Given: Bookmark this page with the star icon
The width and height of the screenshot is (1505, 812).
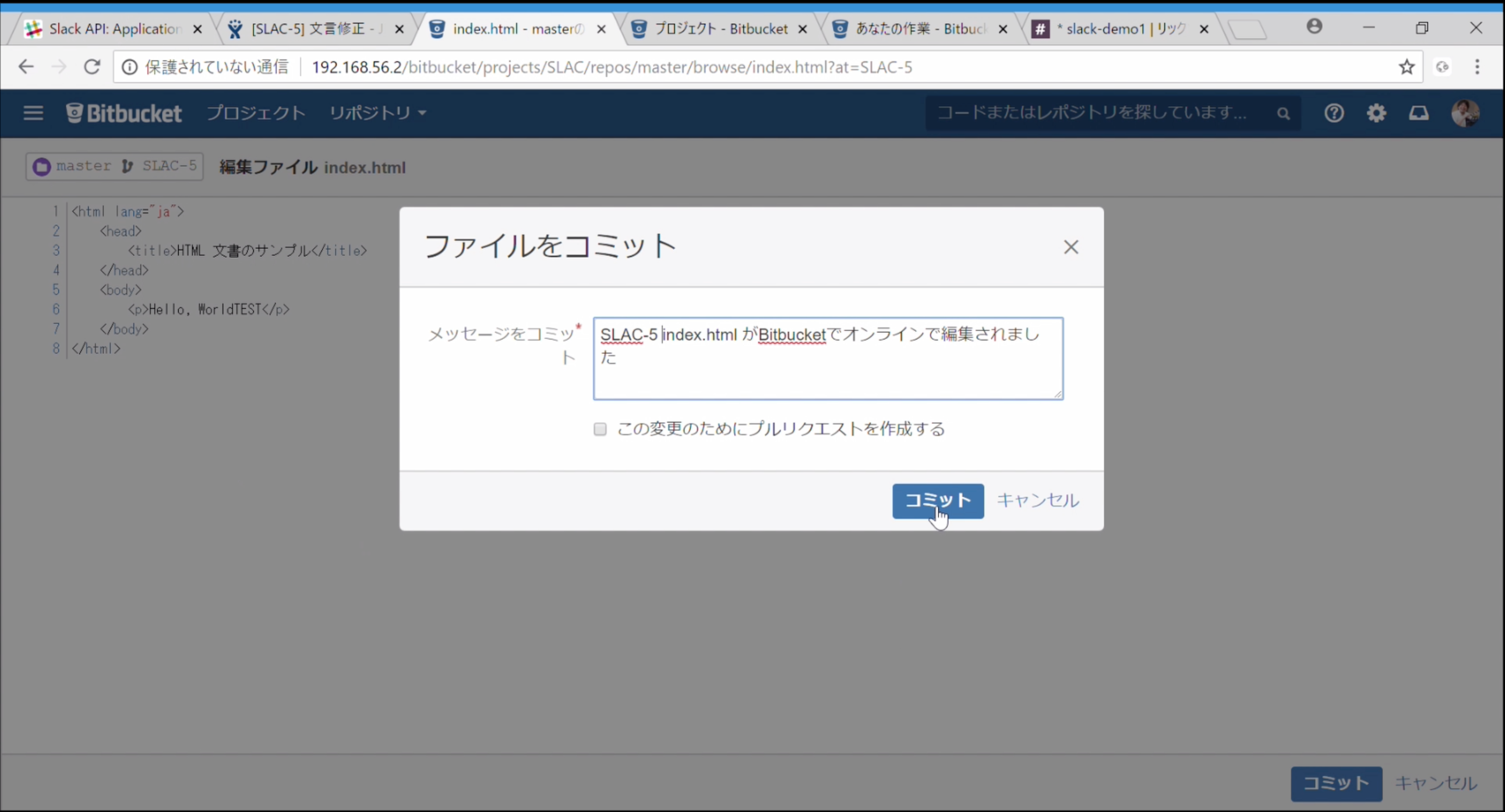Looking at the screenshot, I should click(1407, 67).
